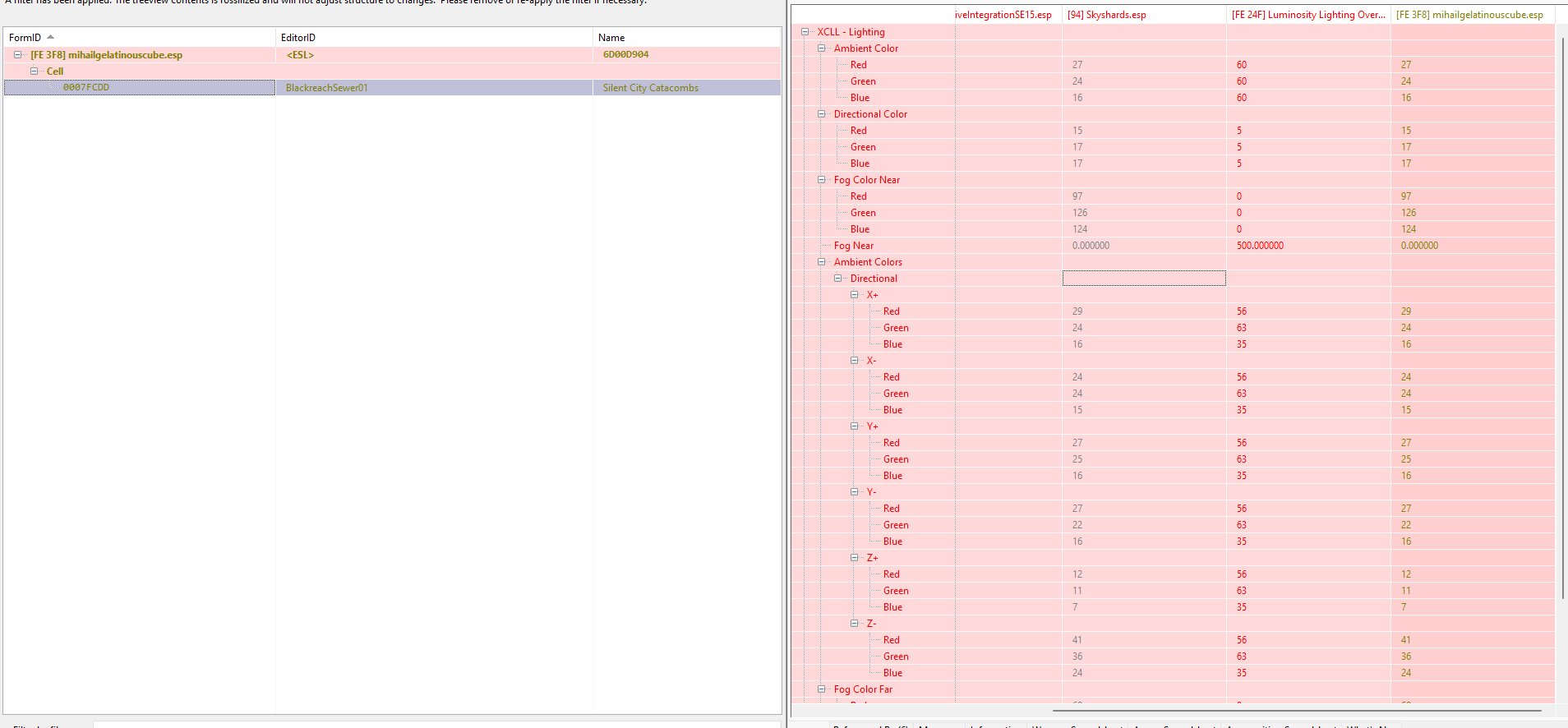The height and width of the screenshot is (728, 1568).
Task: Sort by the Name column header
Action: coord(686,37)
